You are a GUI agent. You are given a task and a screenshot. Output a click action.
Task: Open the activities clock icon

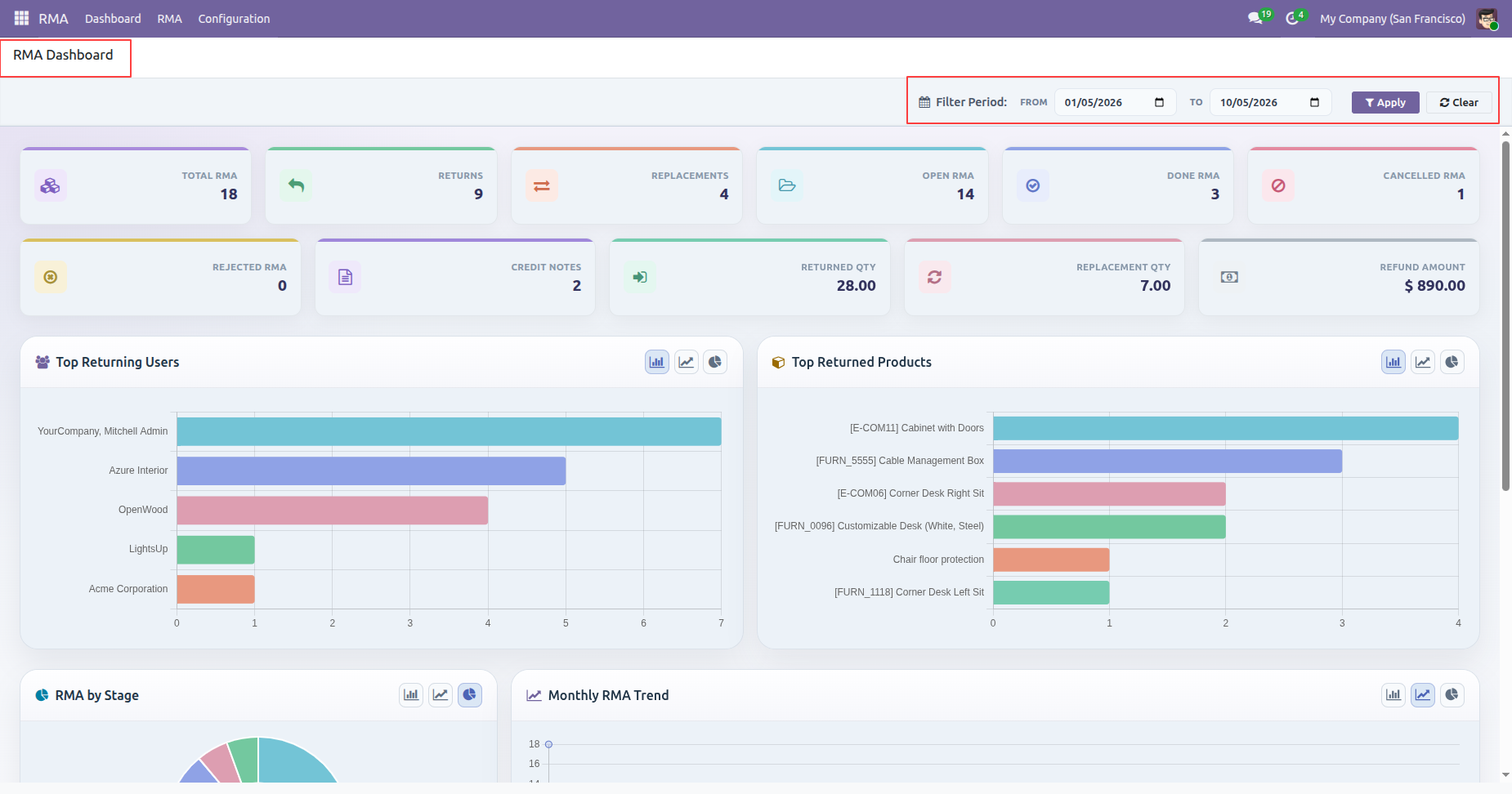click(x=1292, y=18)
